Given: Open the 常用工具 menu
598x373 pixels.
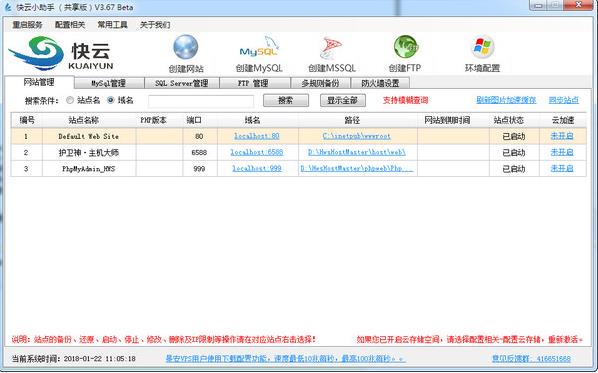Looking at the screenshot, I should click(x=113, y=25).
